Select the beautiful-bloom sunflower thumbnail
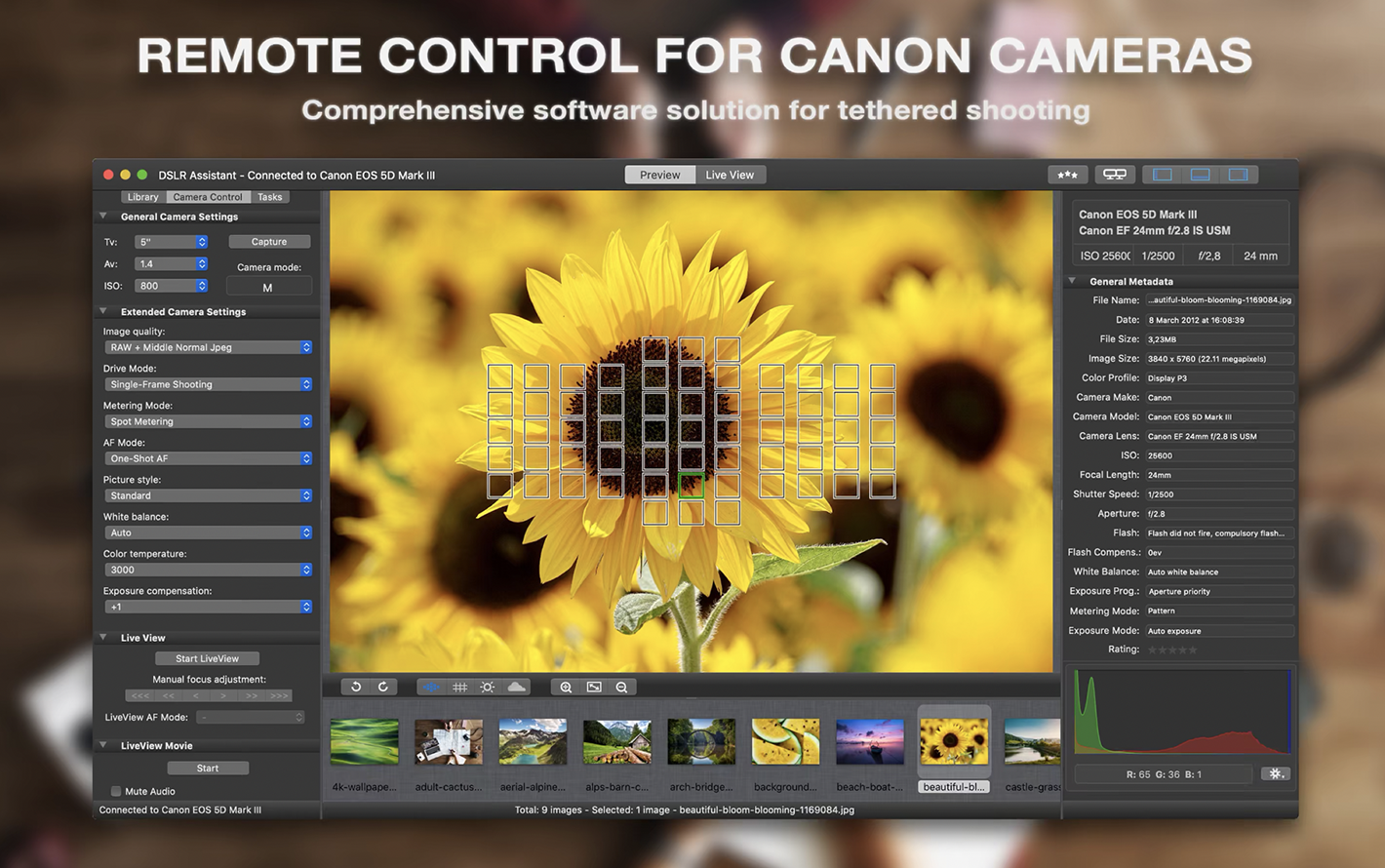This screenshot has height=868, width=1385. 954,742
